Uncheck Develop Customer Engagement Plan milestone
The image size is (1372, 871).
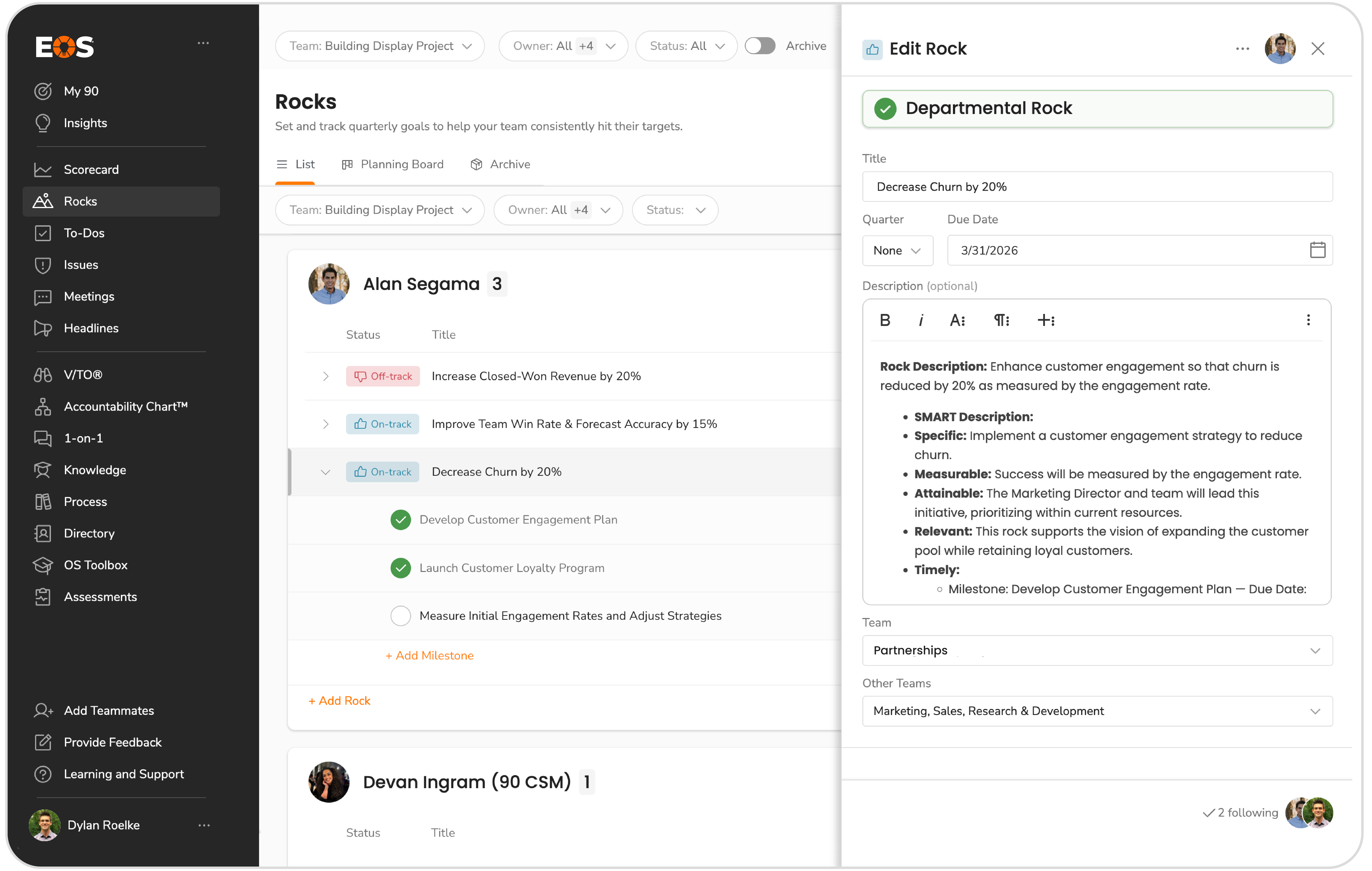click(x=400, y=520)
